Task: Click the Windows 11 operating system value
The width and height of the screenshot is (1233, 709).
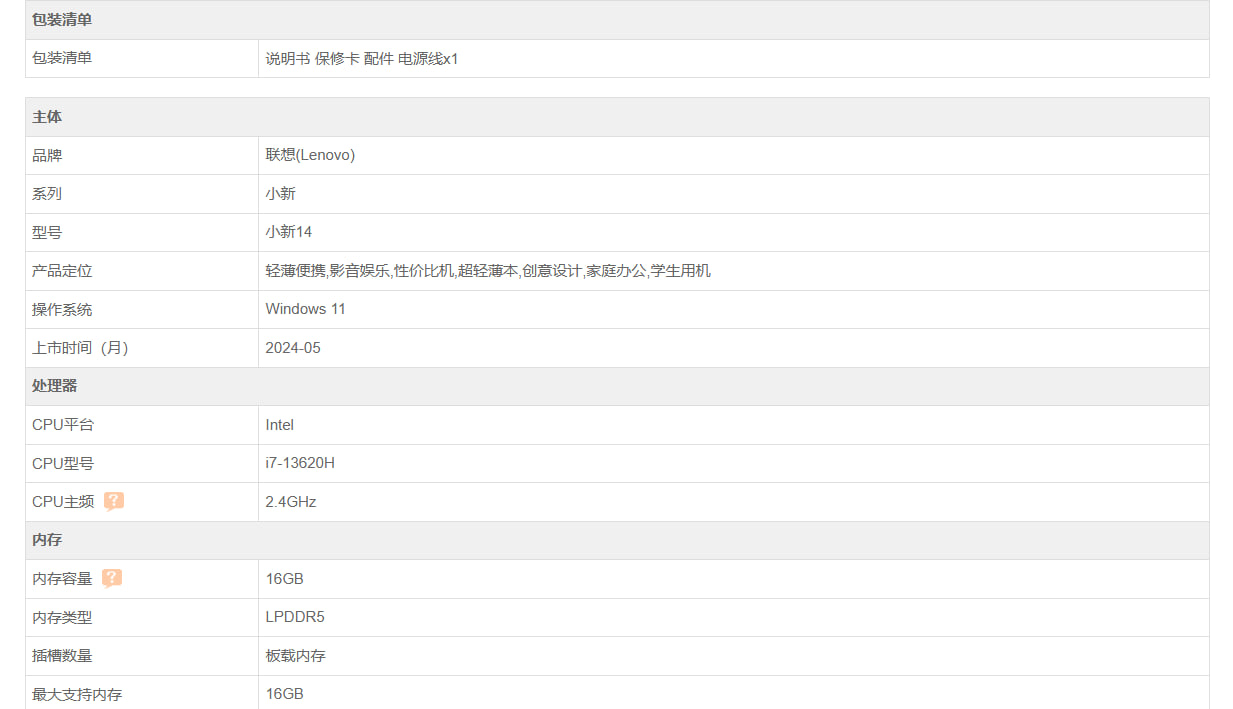Action: pos(305,309)
